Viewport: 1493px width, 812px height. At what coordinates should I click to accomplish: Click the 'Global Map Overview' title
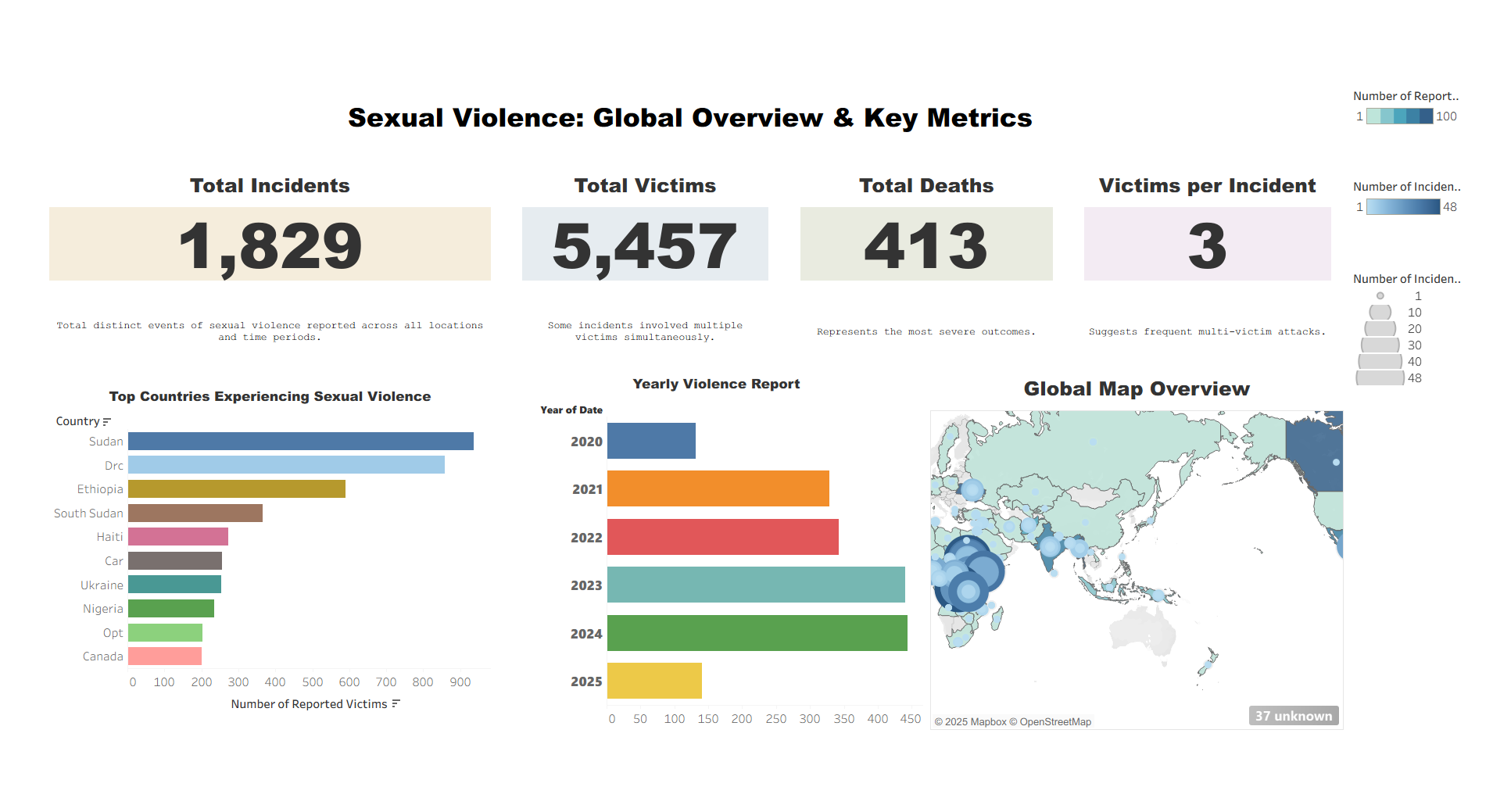1137,388
